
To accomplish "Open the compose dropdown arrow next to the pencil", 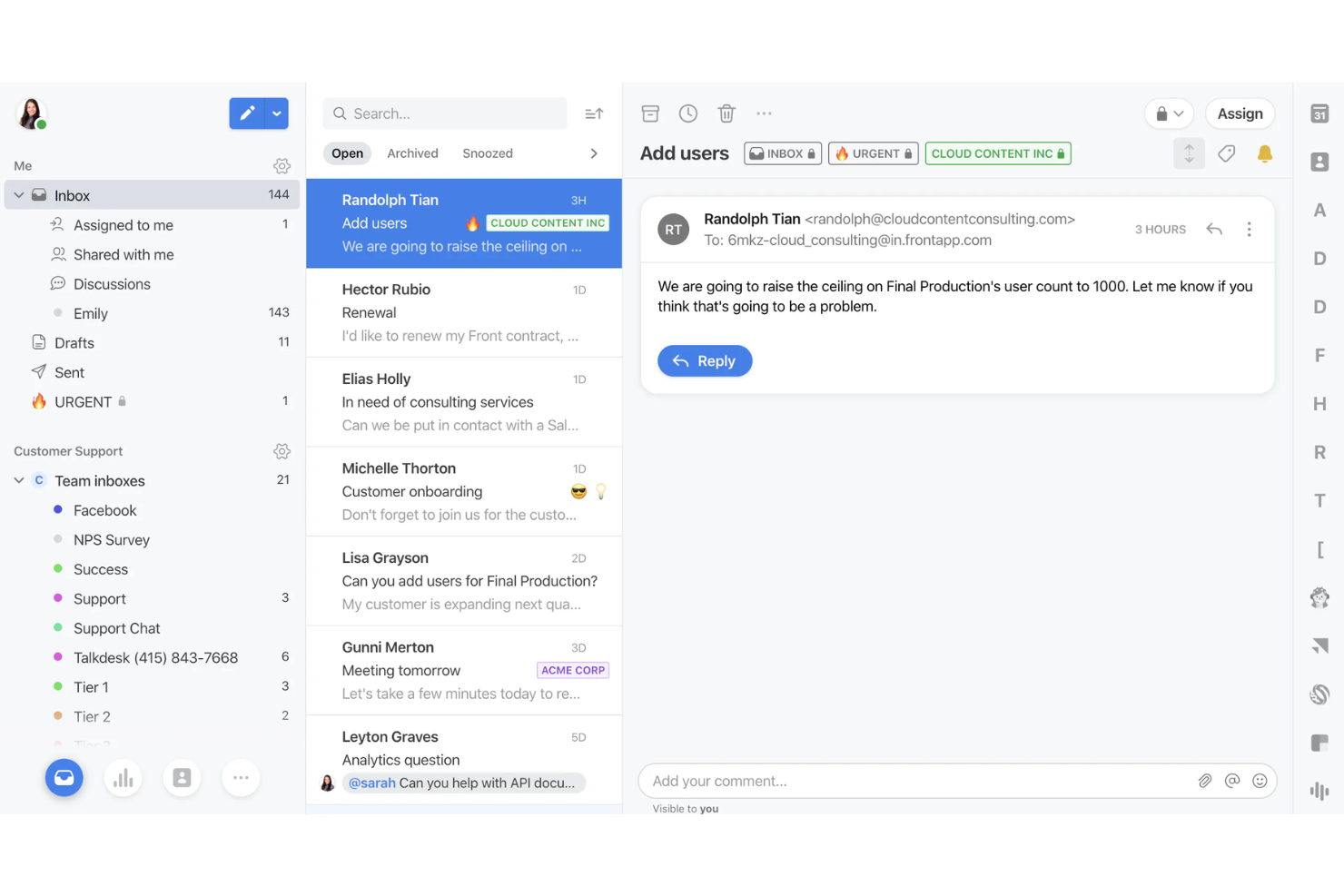I will coord(276,113).
